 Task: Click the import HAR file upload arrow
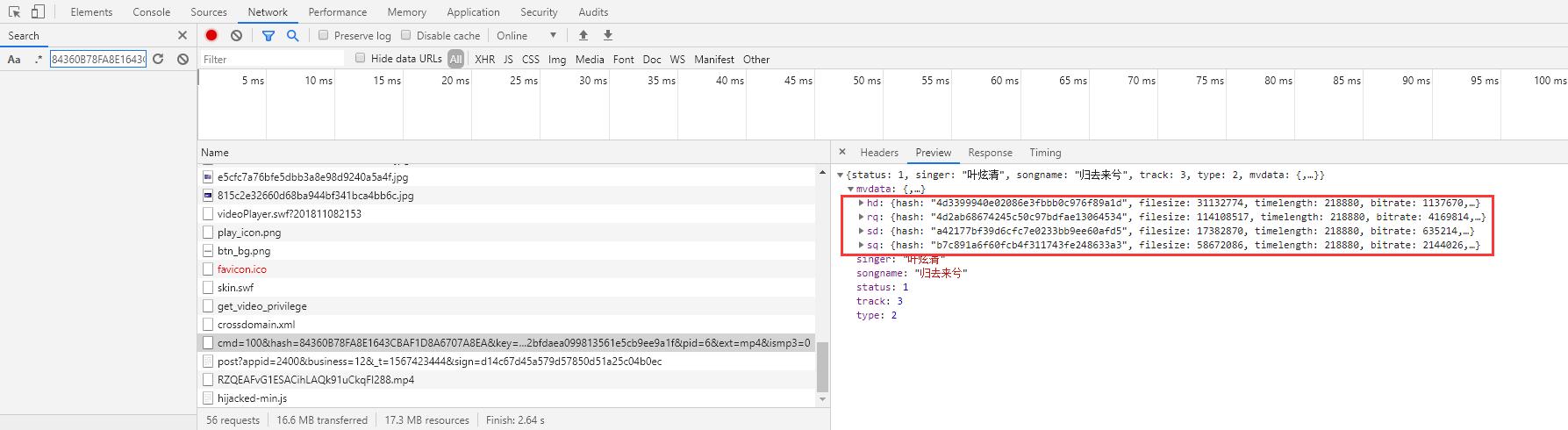pos(584,35)
